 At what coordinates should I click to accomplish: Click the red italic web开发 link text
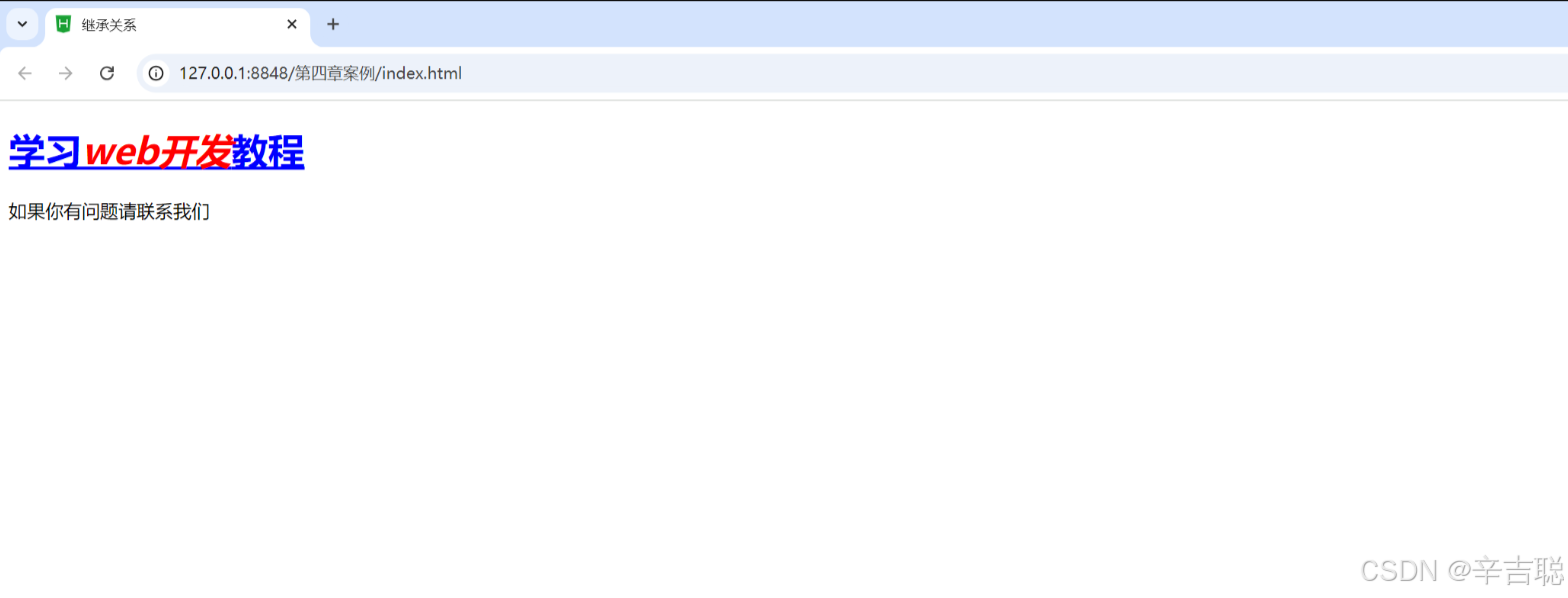click(x=158, y=152)
